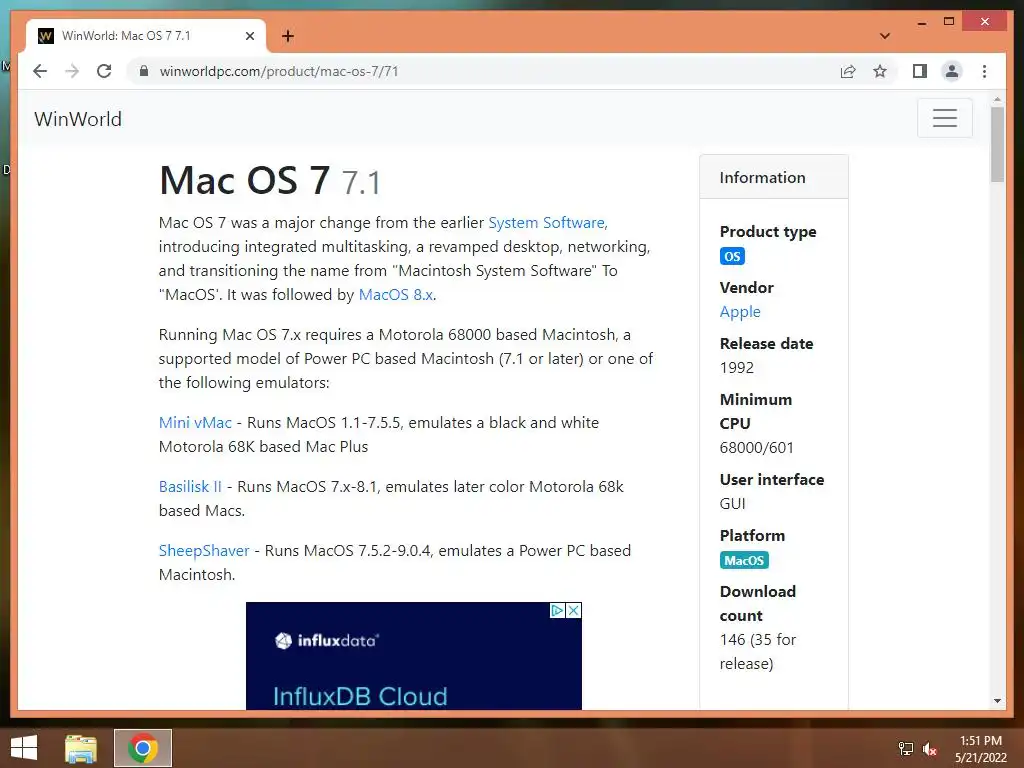Screen dimensions: 1024x768
Task: Open the Apple vendor link
Action: coord(740,312)
